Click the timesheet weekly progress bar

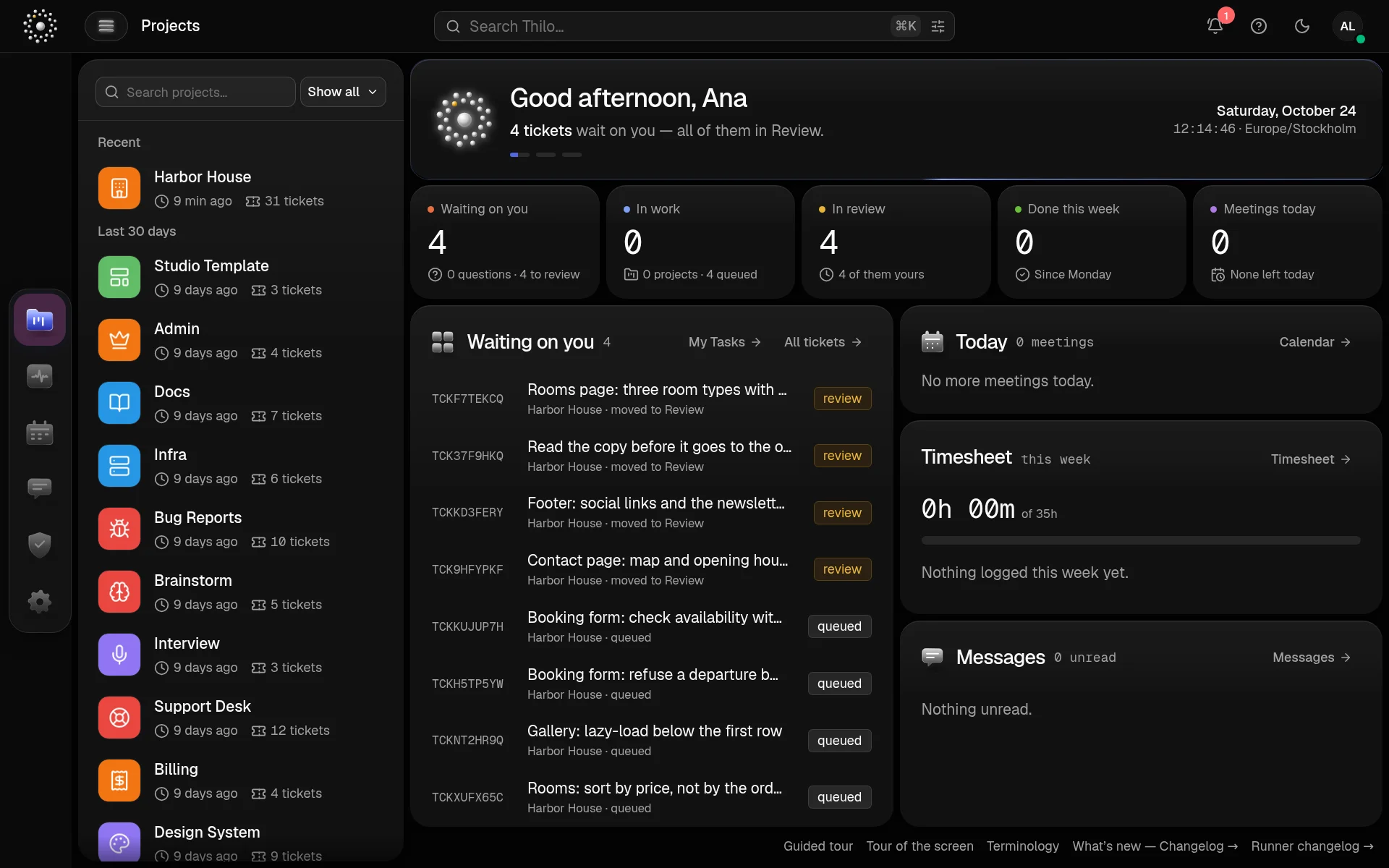point(1141,540)
